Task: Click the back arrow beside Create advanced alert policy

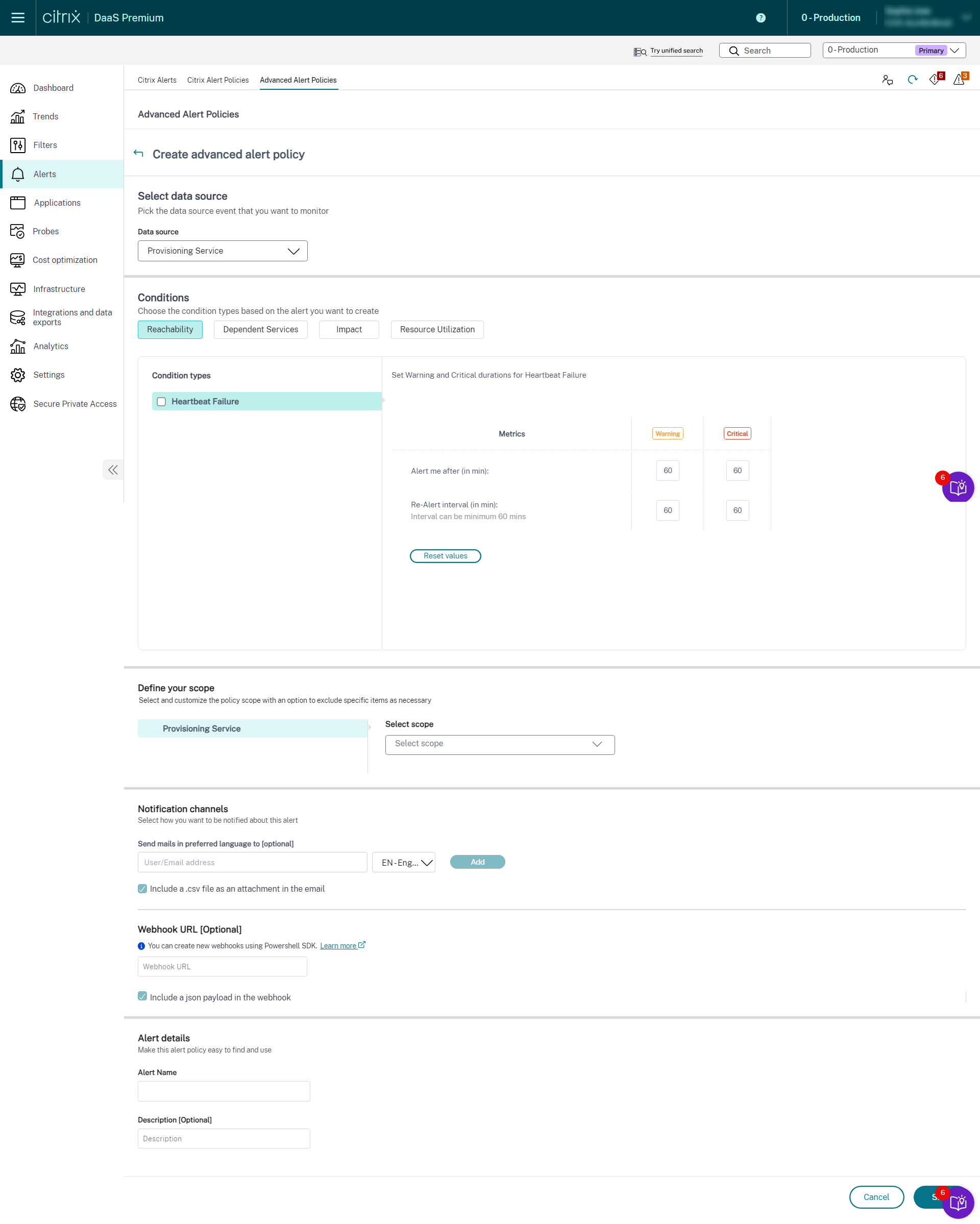Action: [x=138, y=154]
